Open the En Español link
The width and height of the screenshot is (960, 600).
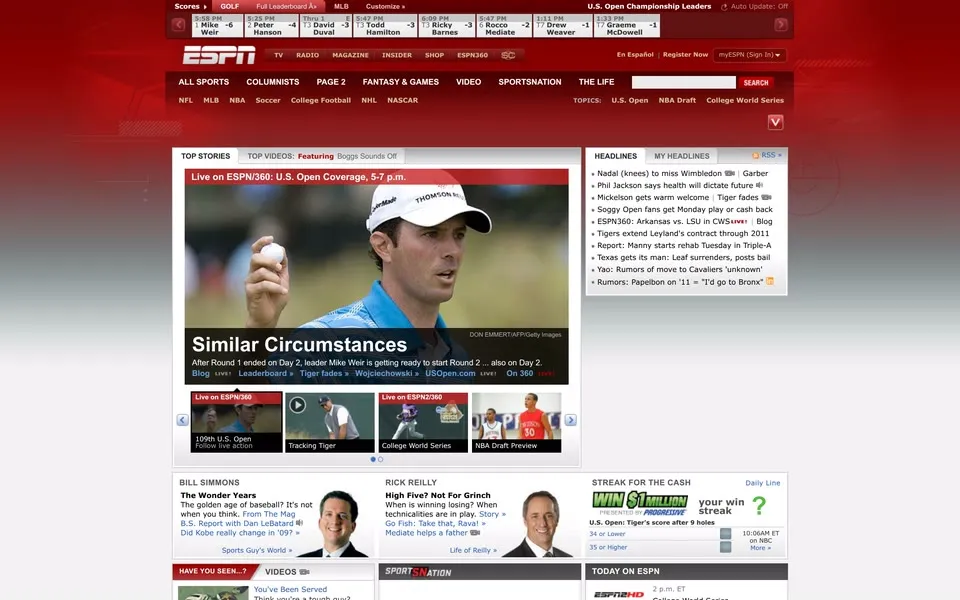point(635,54)
